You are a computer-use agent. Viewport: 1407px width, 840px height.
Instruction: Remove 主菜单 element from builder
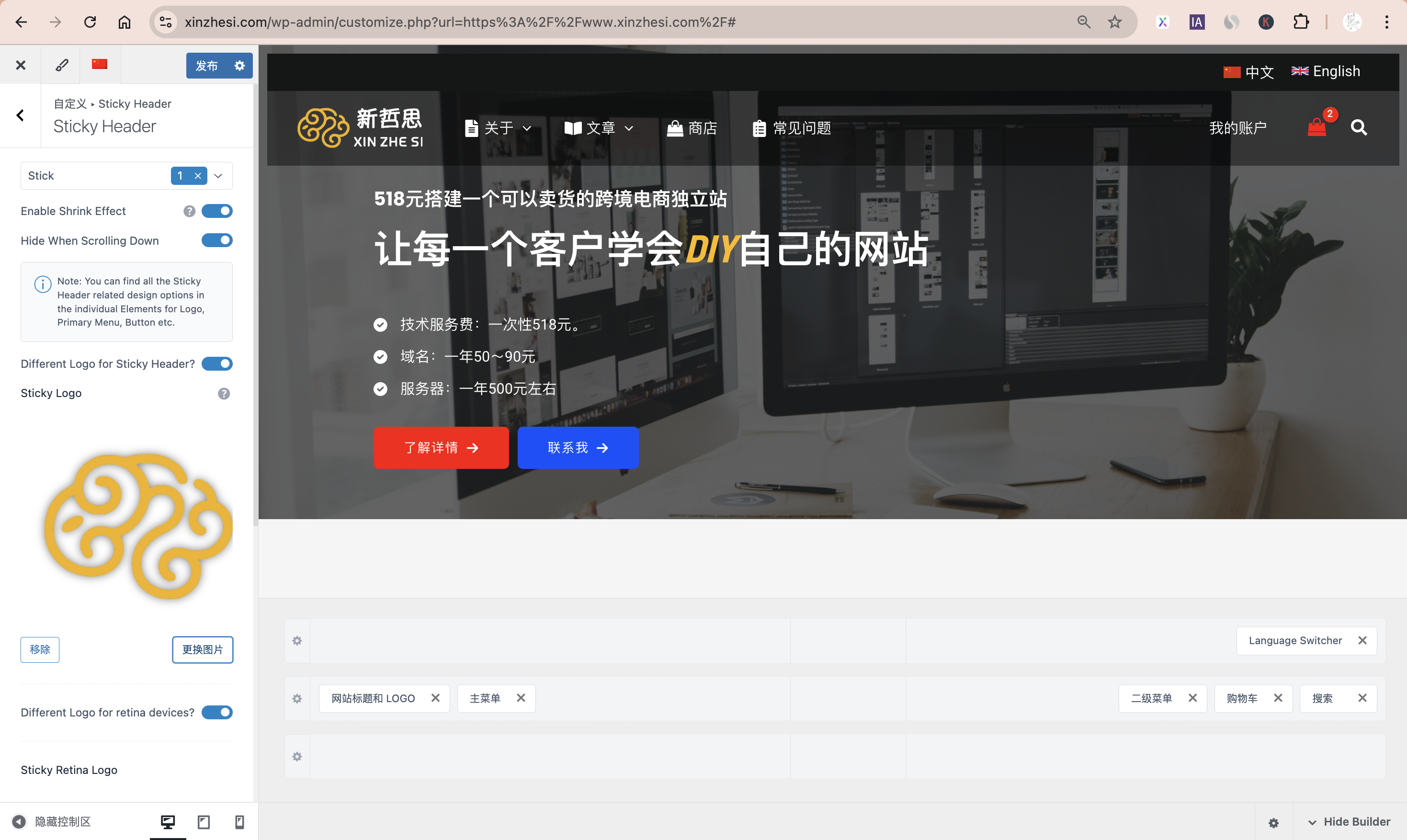click(x=521, y=698)
